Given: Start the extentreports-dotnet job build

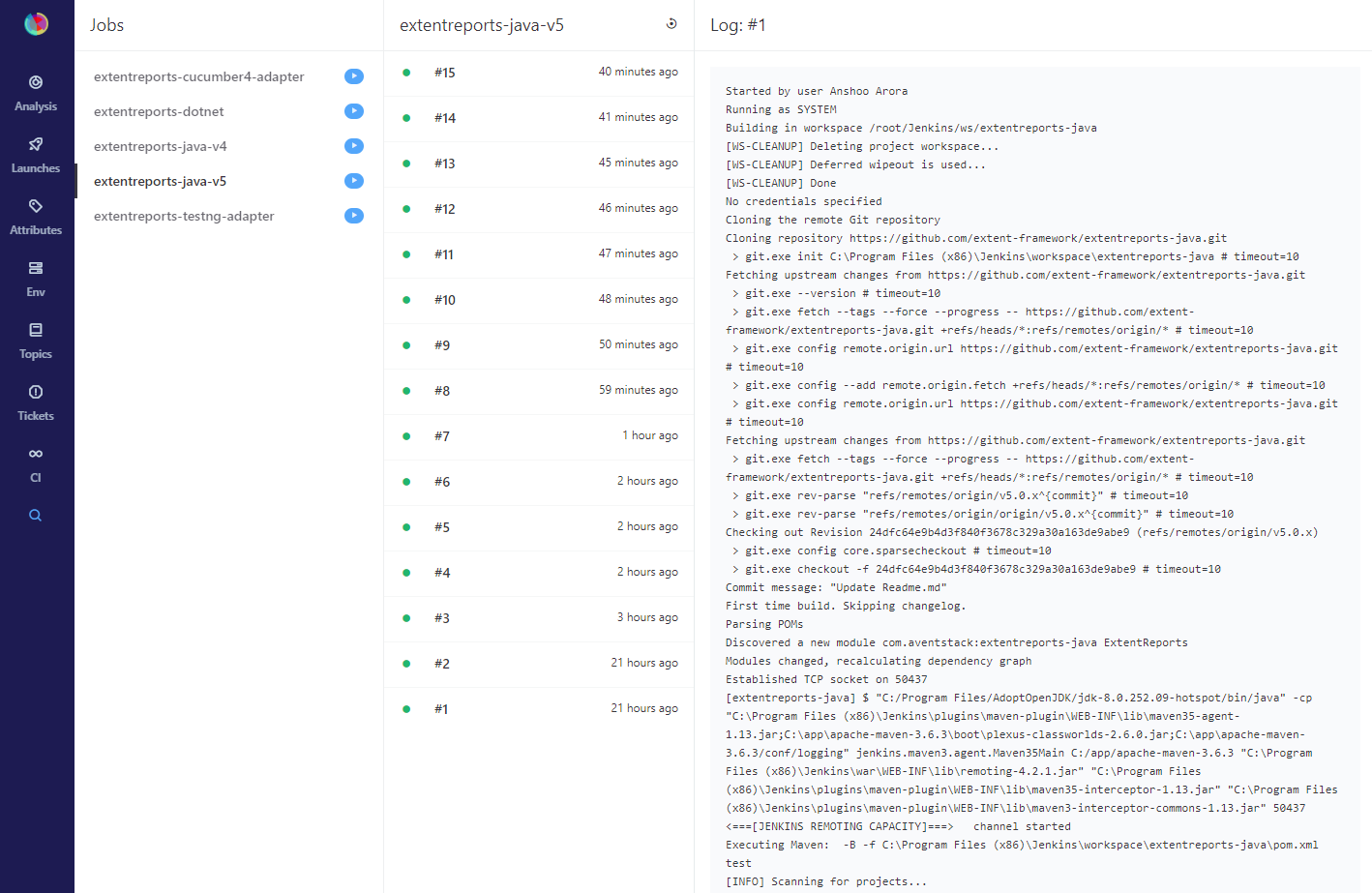Looking at the screenshot, I should coord(354,111).
